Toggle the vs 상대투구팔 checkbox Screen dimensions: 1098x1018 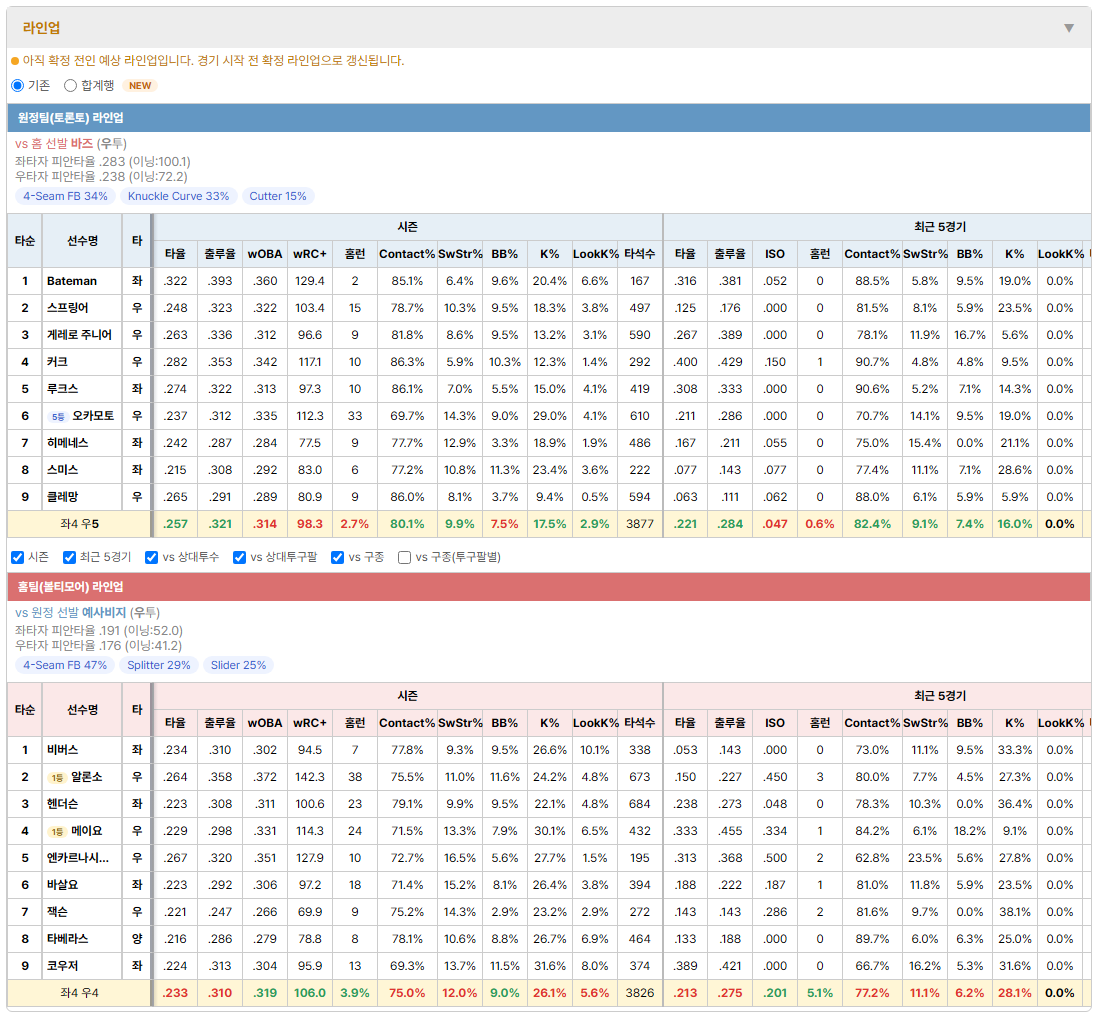pyautogui.click(x=239, y=557)
